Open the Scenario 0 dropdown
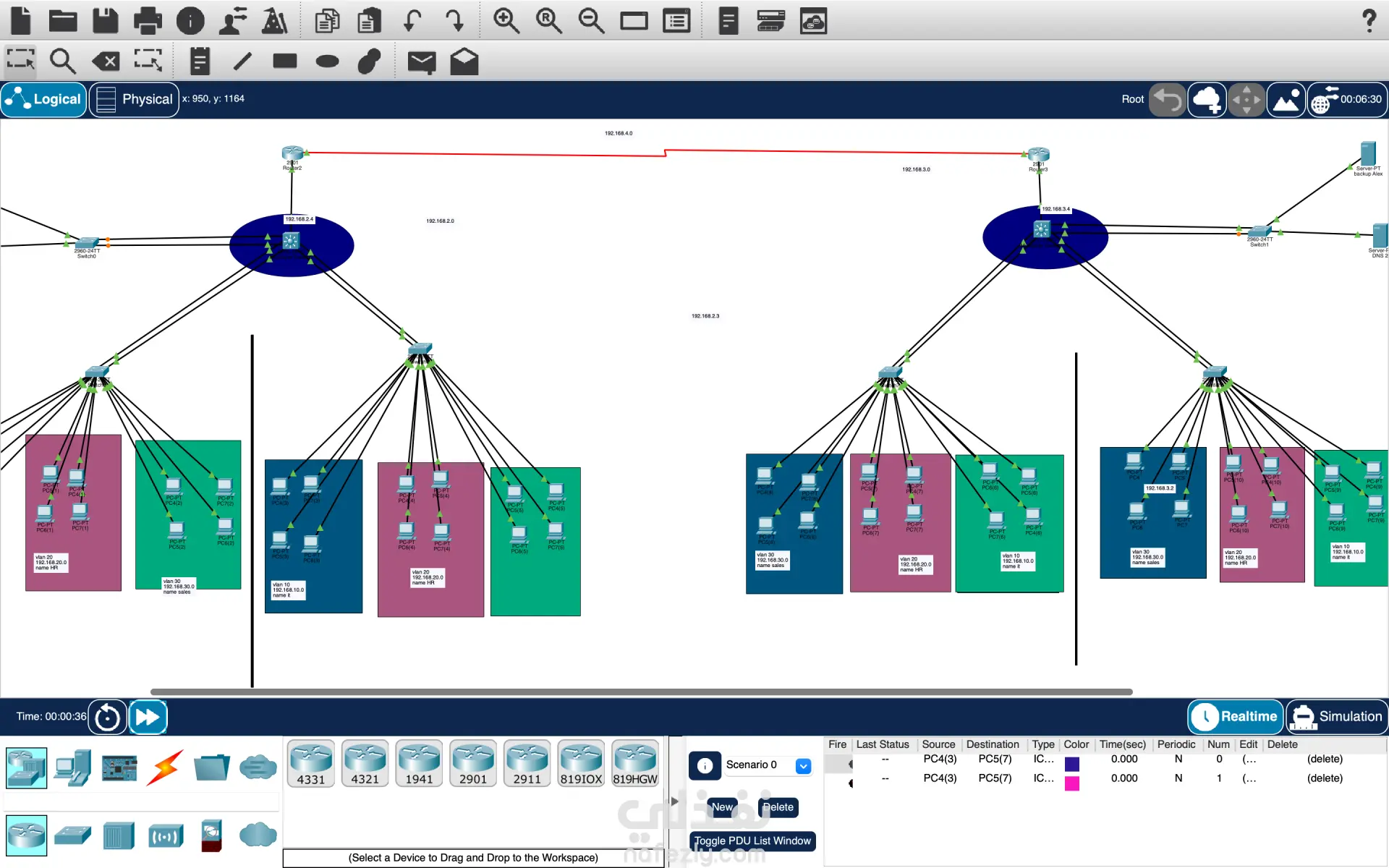This screenshot has width=1389, height=868. click(803, 765)
